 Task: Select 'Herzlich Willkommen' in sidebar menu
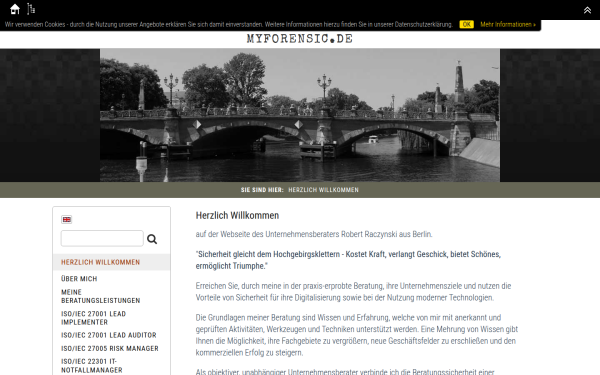click(101, 262)
